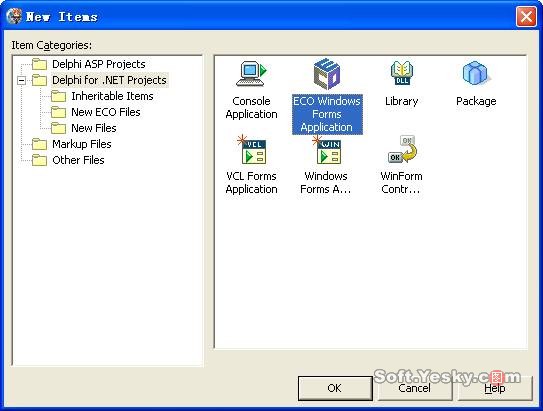
Task: Click the 'Library' label text
Action: click(x=402, y=101)
